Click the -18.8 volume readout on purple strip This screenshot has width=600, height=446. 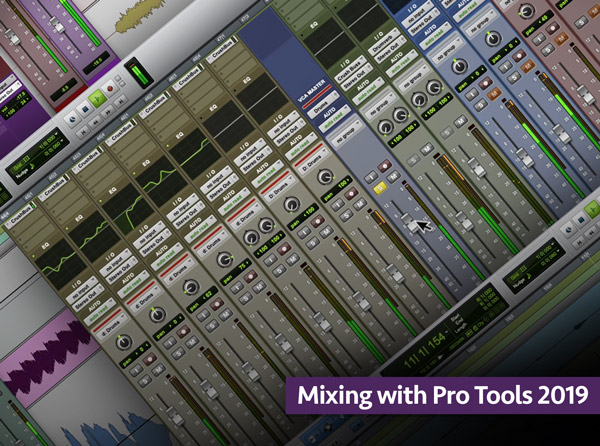pos(96,63)
